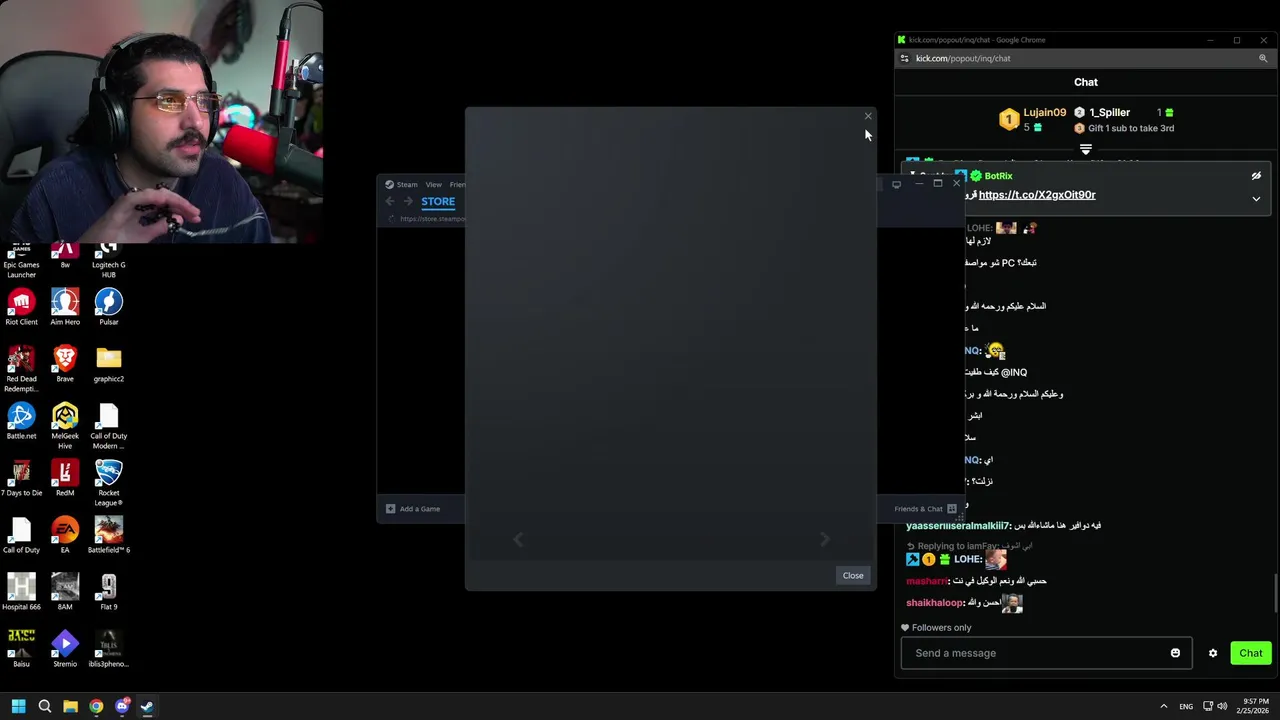The image size is (1280, 720).
Task: Hide the pinned BotRix message
Action: click(x=1256, y=176)
